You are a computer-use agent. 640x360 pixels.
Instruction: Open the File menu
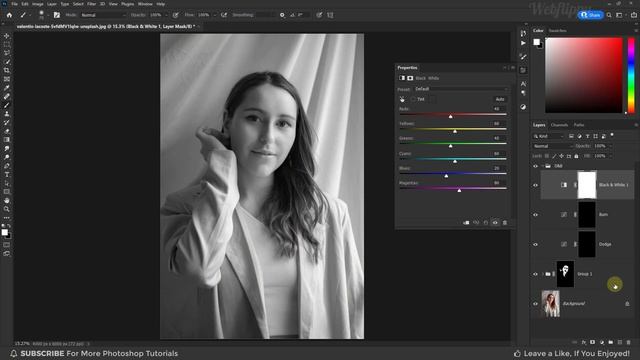click(x=15, y=4)
